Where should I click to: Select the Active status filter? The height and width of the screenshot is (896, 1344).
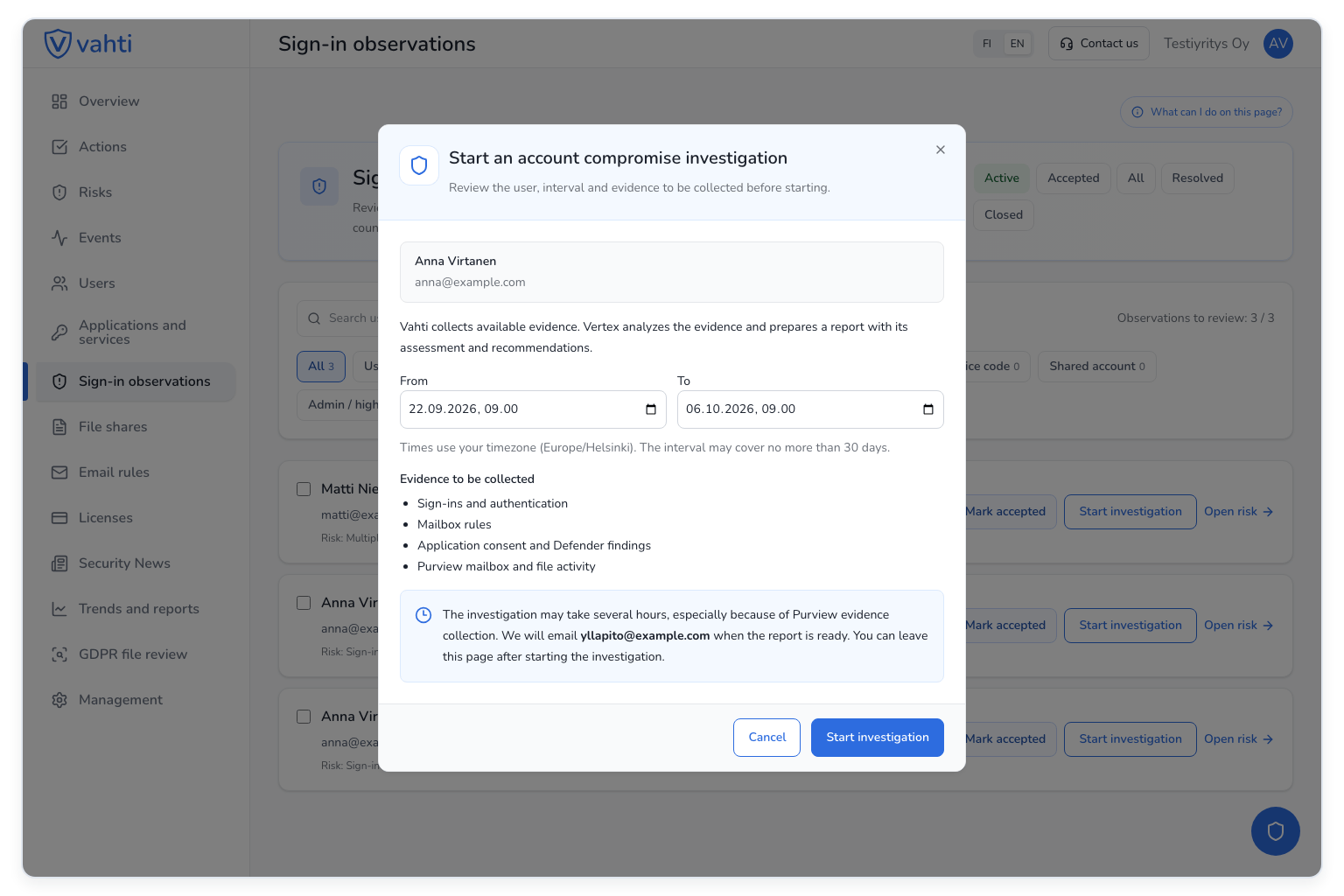1002,178
